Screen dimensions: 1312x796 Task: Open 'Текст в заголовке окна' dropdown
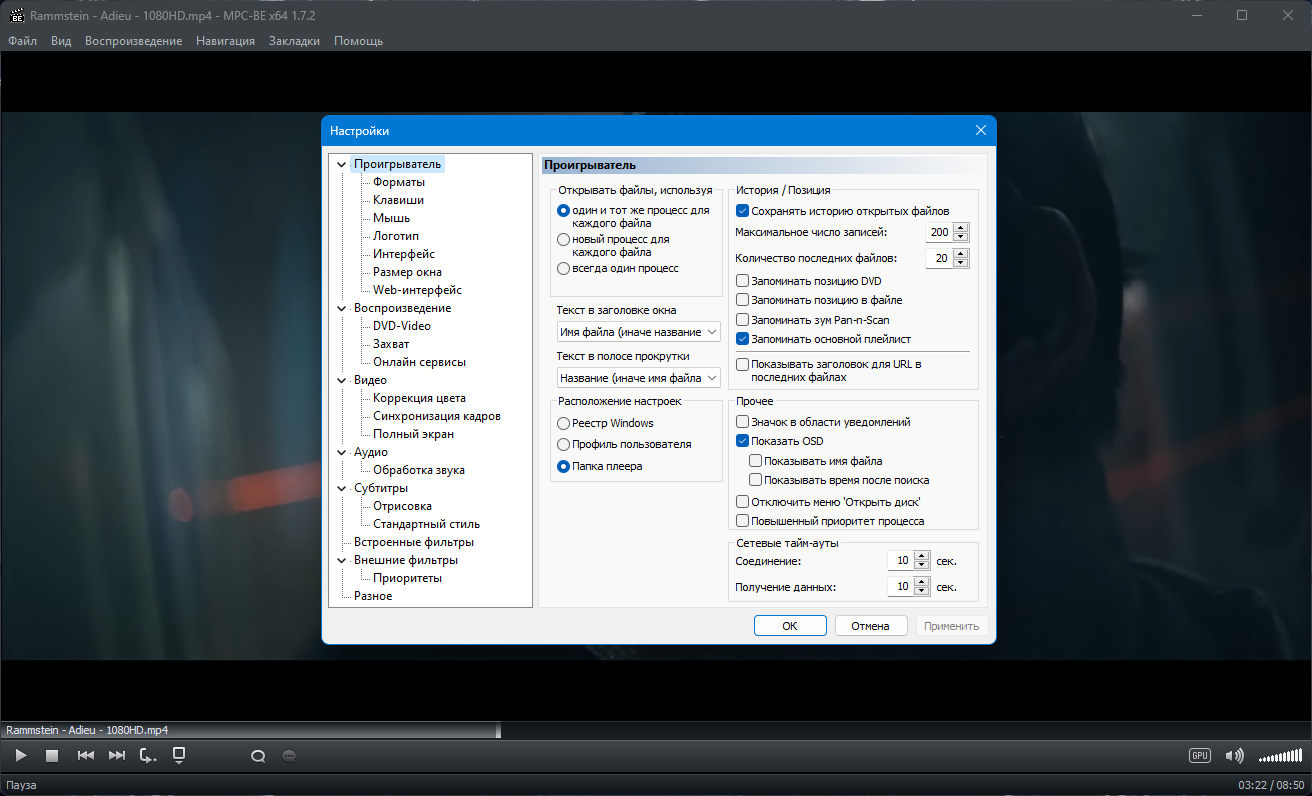point(638,331)
